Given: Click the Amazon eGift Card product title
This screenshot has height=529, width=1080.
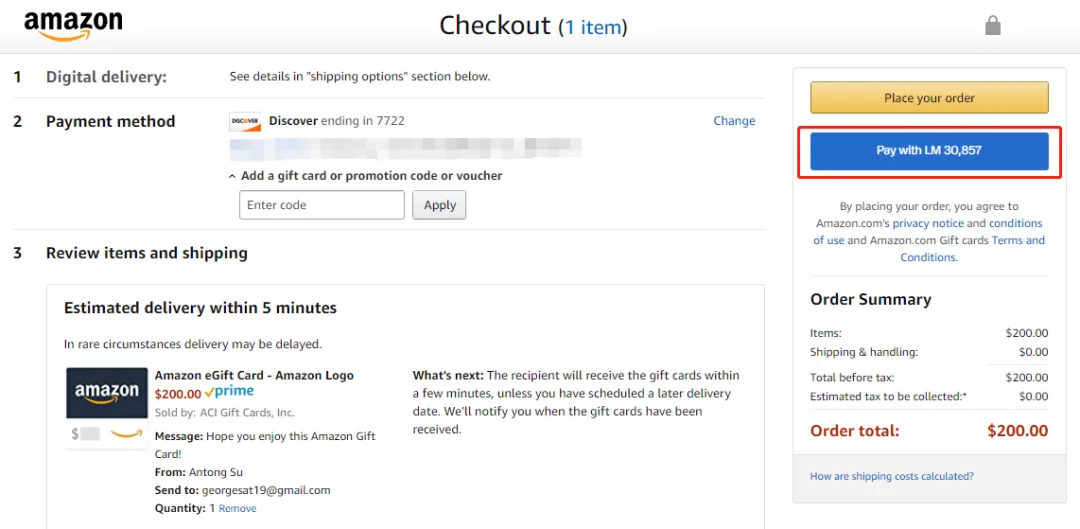Looking at the screenshot, I should (x=254, y=375).
